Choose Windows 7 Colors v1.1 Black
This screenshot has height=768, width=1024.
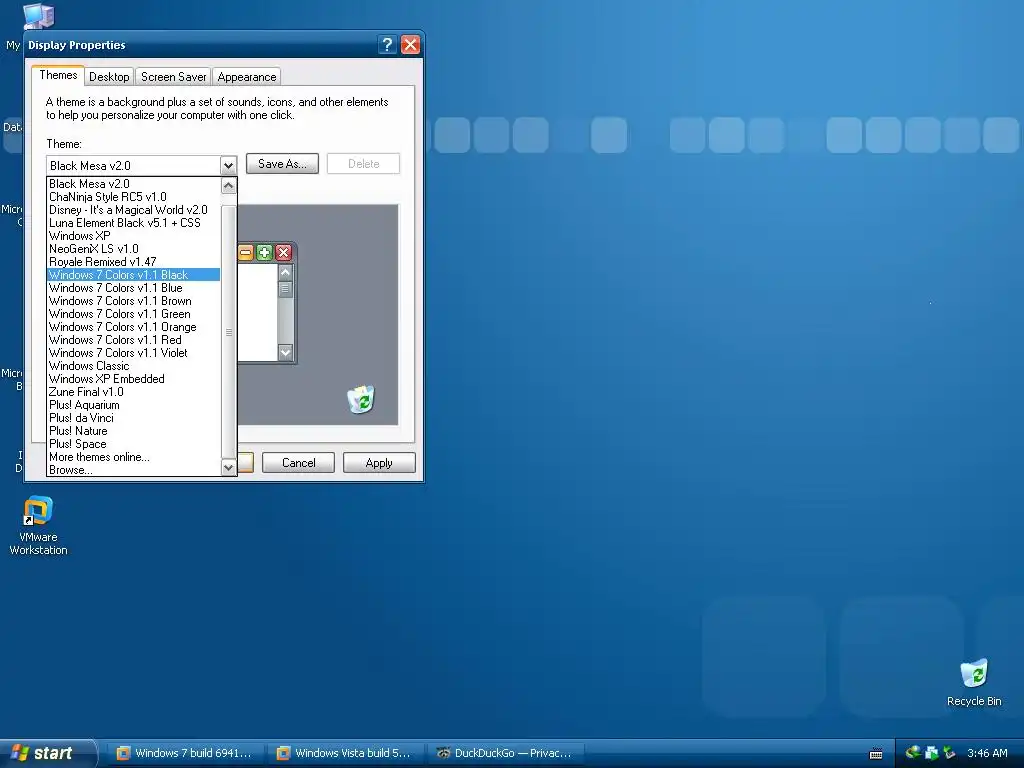click(133, 275)
